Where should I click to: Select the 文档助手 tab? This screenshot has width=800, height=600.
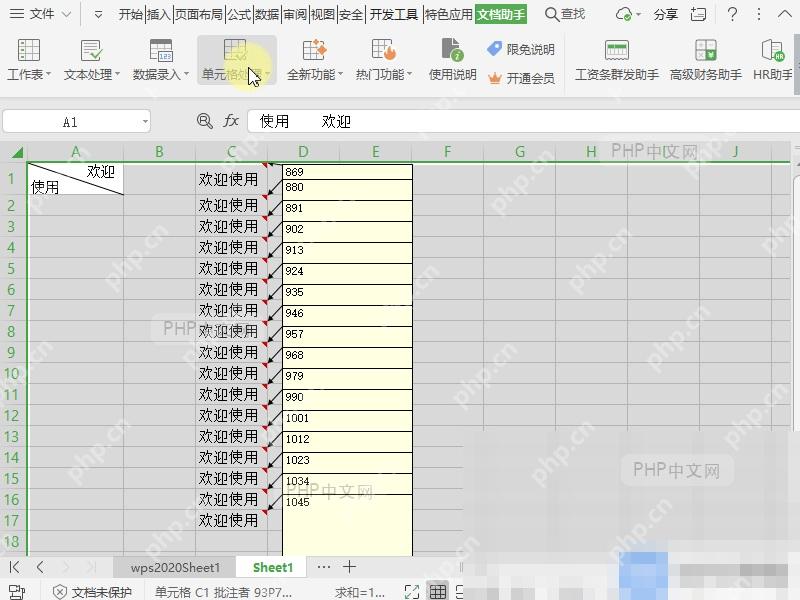501,14
